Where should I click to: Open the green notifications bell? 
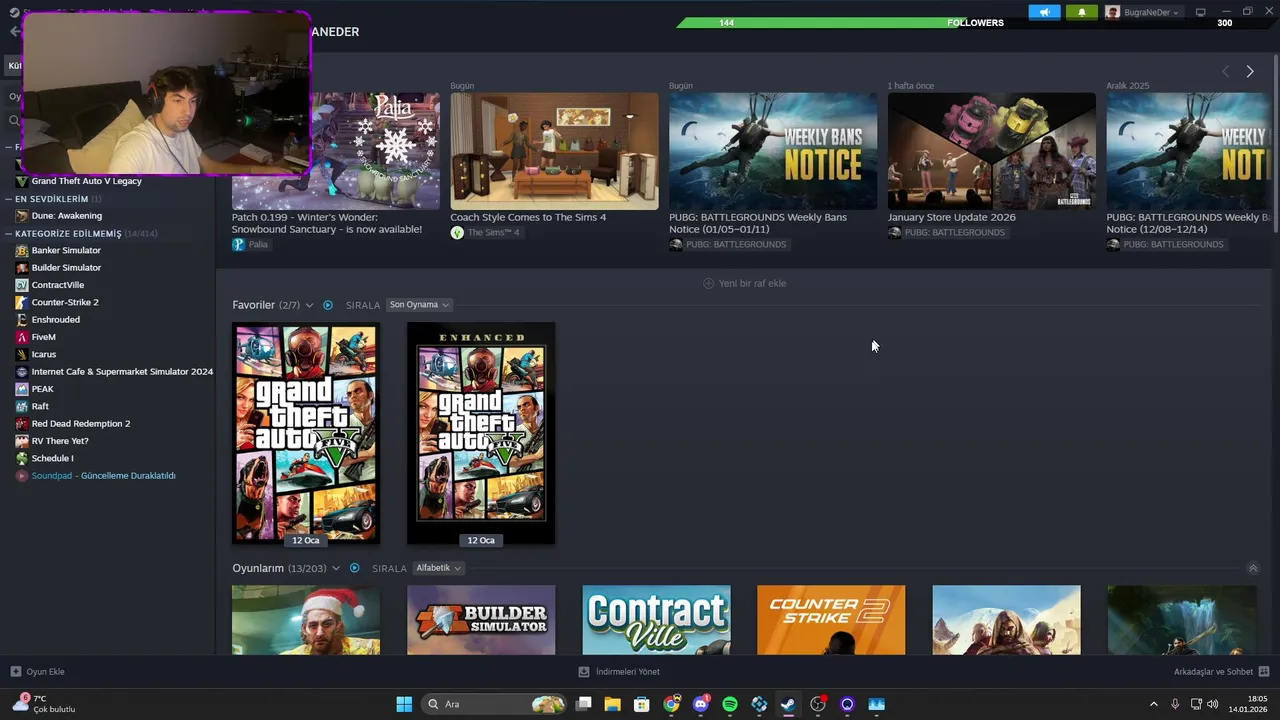click(x=1081, y=12)
